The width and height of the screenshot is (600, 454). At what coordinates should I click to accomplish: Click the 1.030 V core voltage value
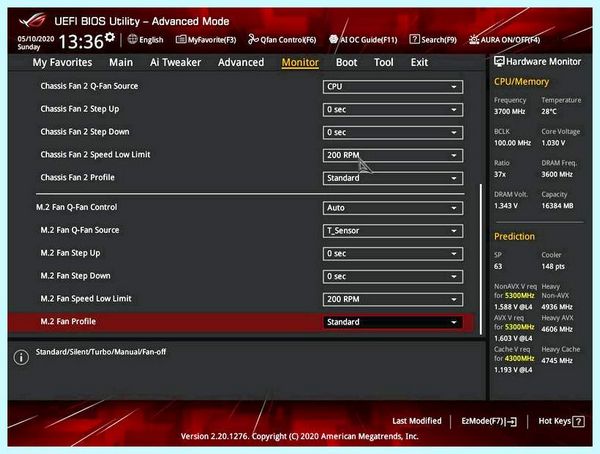pyautogui.click(x=553, y=143)
